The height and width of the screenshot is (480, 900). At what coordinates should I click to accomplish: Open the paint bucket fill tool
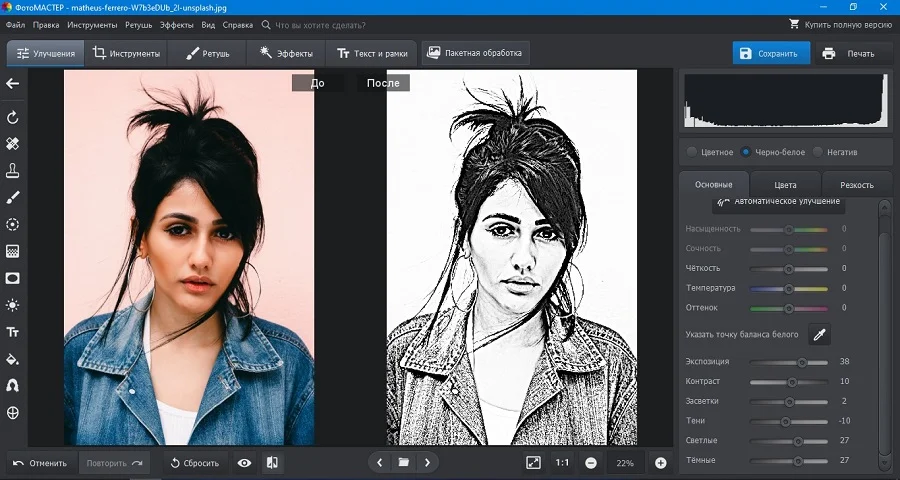click(13, 359)
